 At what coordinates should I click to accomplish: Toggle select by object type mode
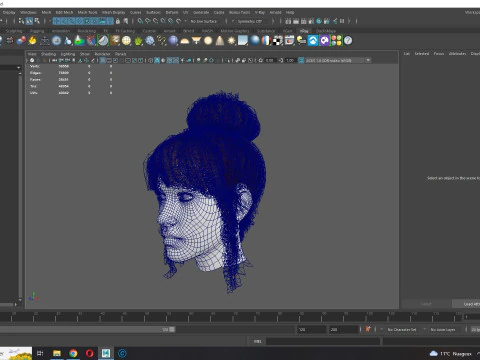click(x=29, y=21)
